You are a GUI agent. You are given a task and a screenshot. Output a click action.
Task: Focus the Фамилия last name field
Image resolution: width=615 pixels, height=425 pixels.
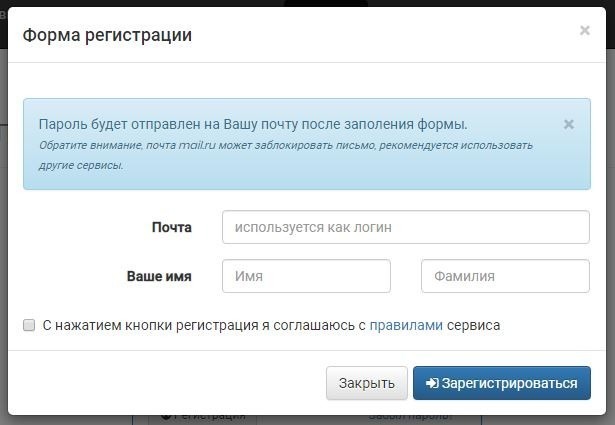505,276
